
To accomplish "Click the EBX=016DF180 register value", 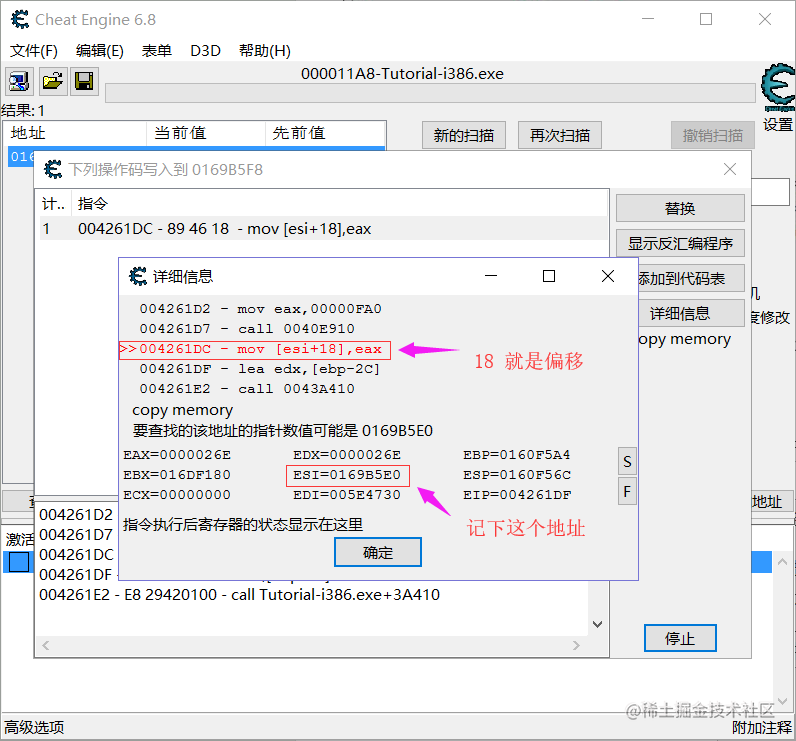I will 177,475.
